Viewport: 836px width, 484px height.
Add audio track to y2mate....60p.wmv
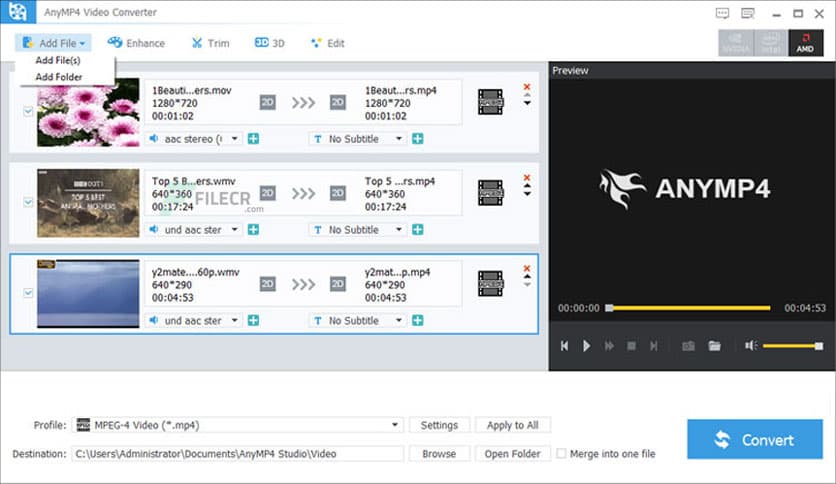(254, 320)
